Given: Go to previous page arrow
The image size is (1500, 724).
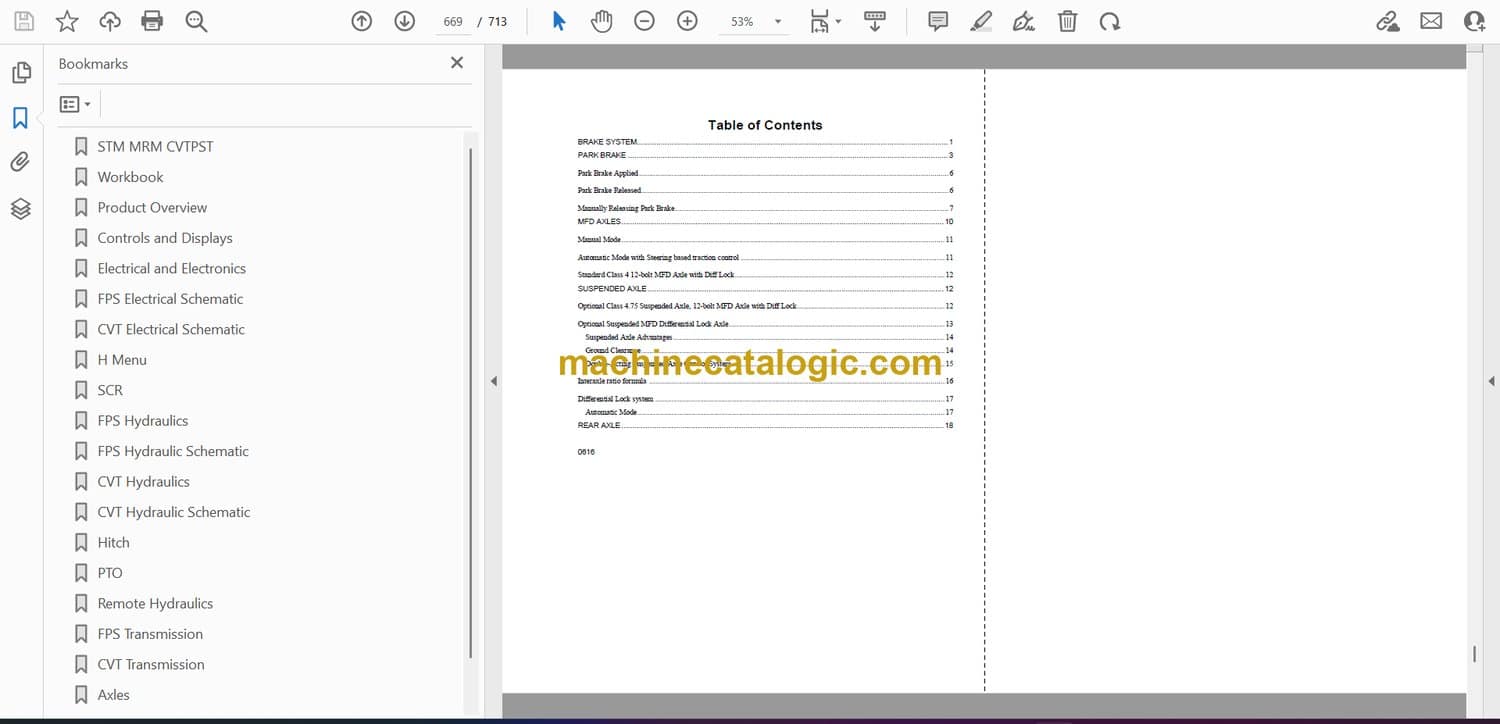Looking at the screenshot, I should 362,21.
